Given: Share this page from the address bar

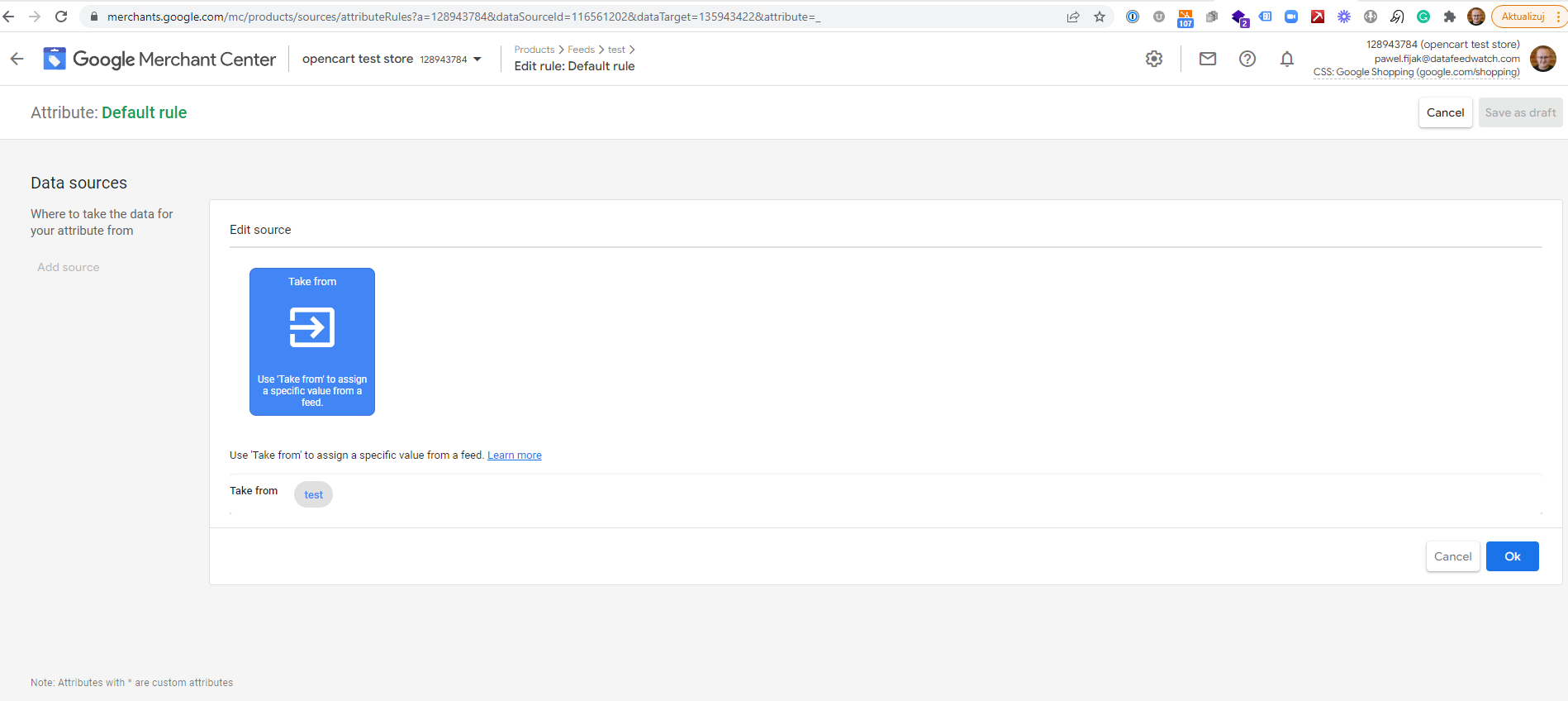Looking at the screenshot, I should [x=1073, y=17].
